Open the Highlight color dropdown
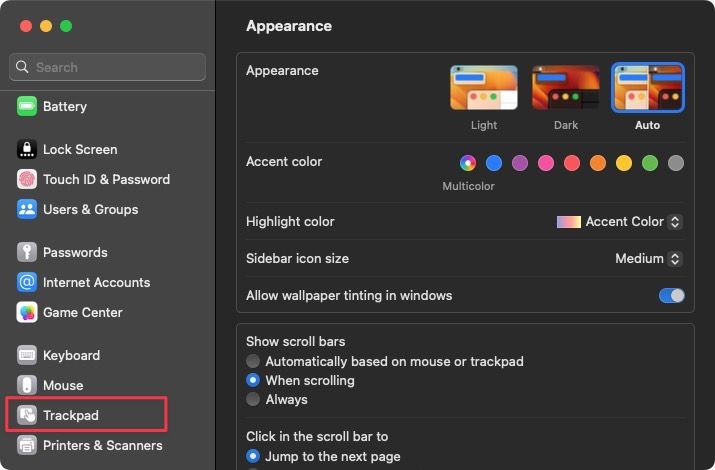The width and height of the screenshot is (715, 470). pos(620,221)
